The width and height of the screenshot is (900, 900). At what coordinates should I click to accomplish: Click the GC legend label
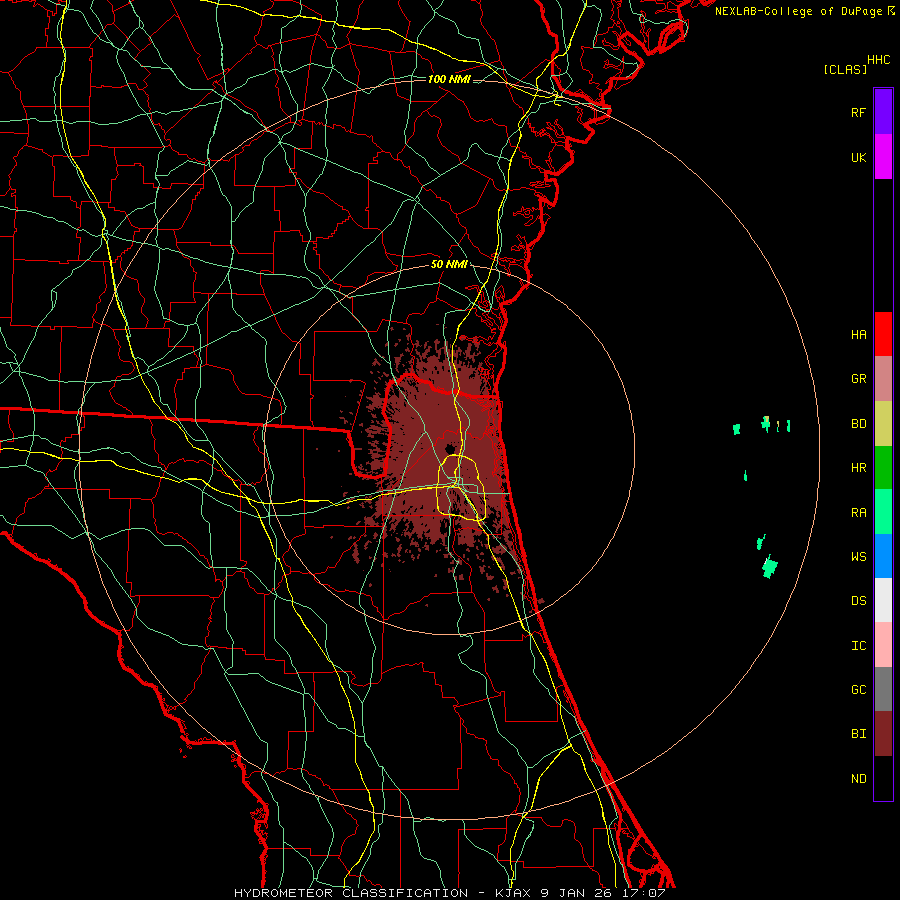pyautogui.click(x=858, y=689)
